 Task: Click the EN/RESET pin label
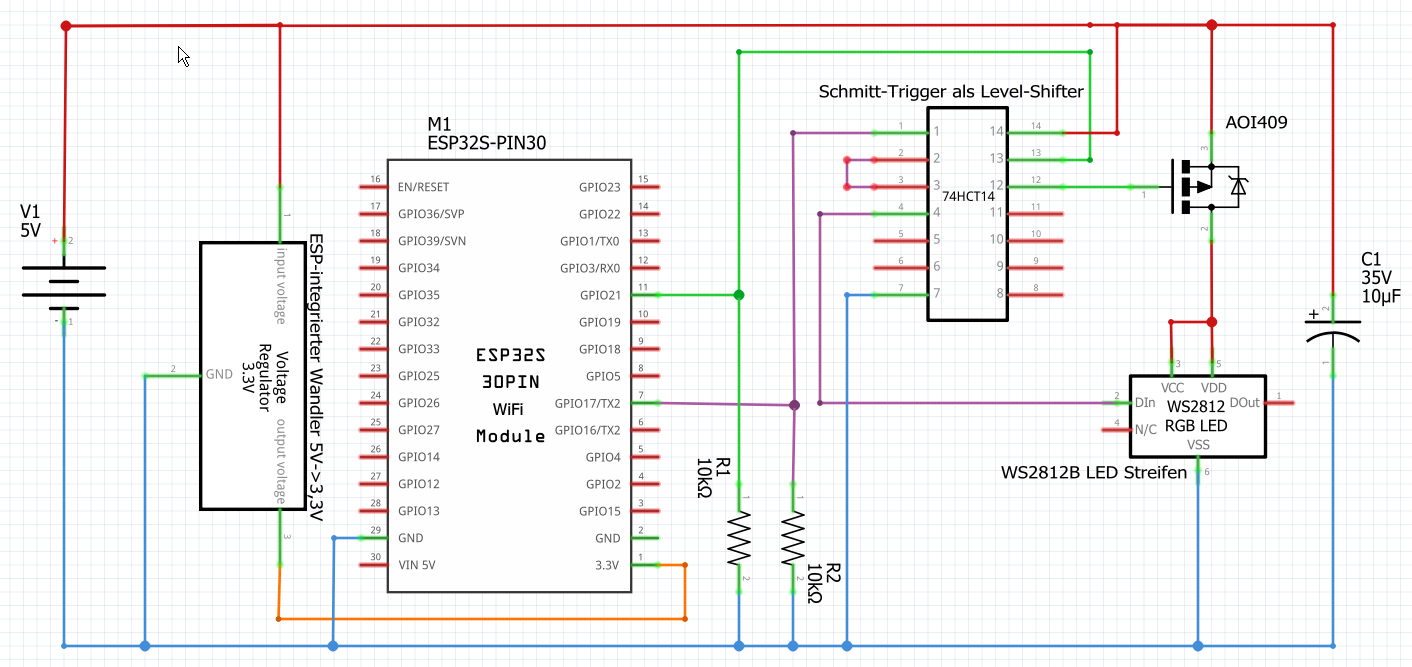(x=423, y=187)
